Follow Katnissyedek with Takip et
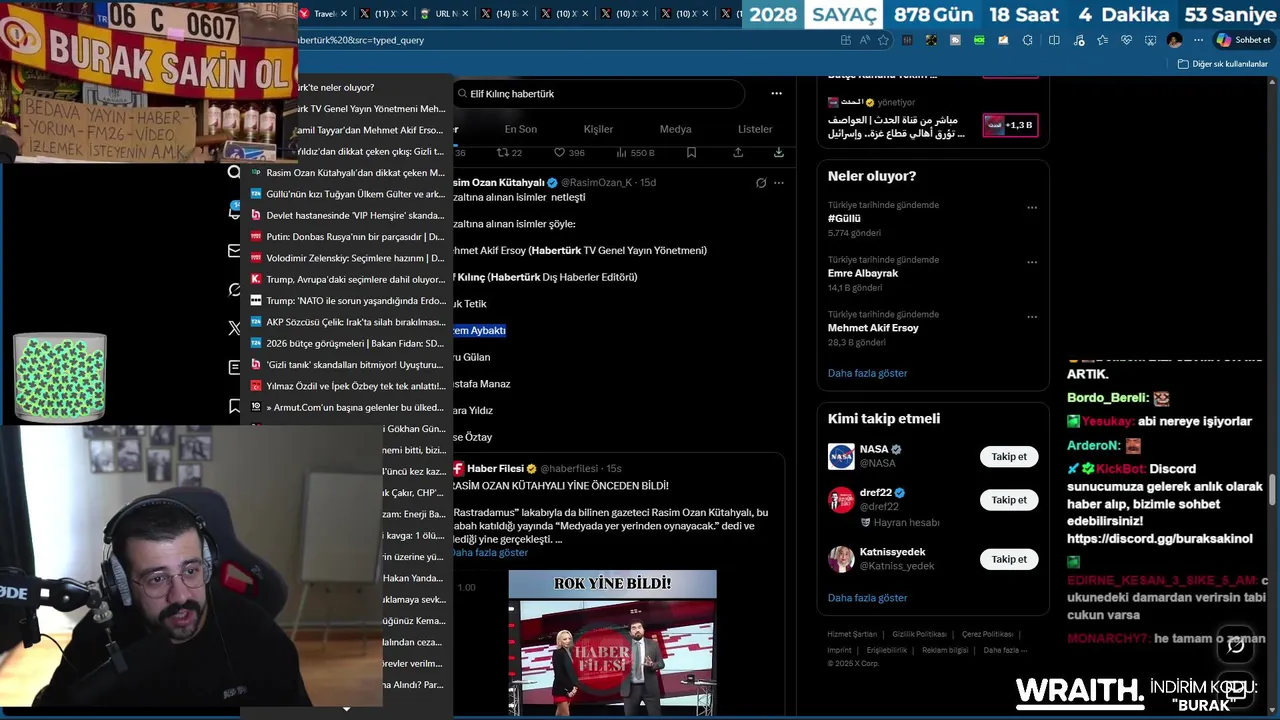The width and height of the screenshot is (1280, 720). click(1009, 559)
